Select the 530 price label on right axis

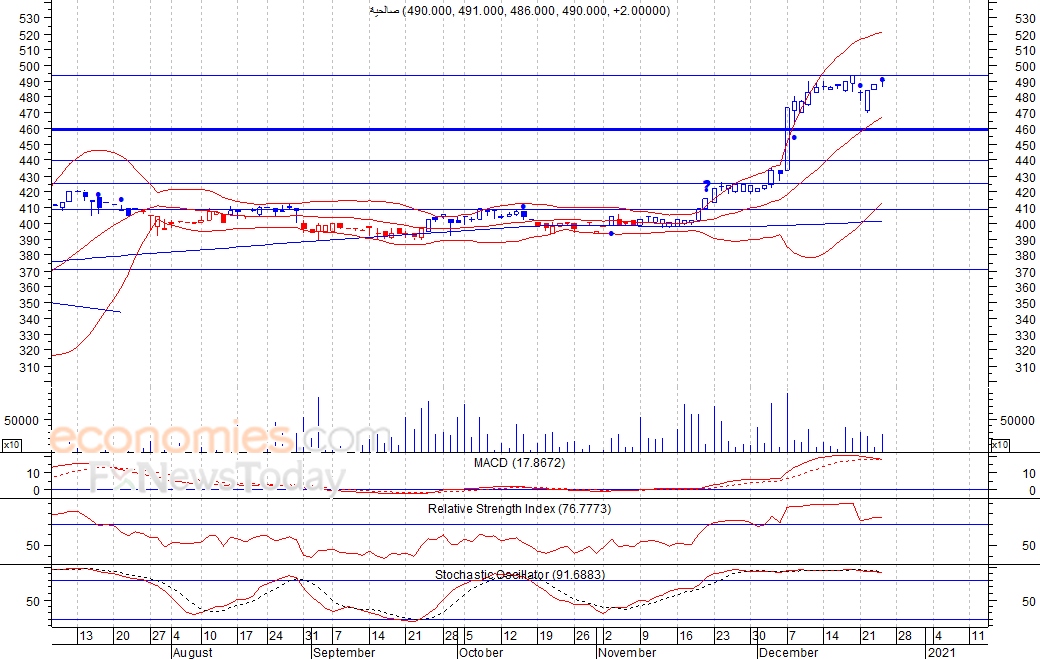click(x=1025, y=19)
